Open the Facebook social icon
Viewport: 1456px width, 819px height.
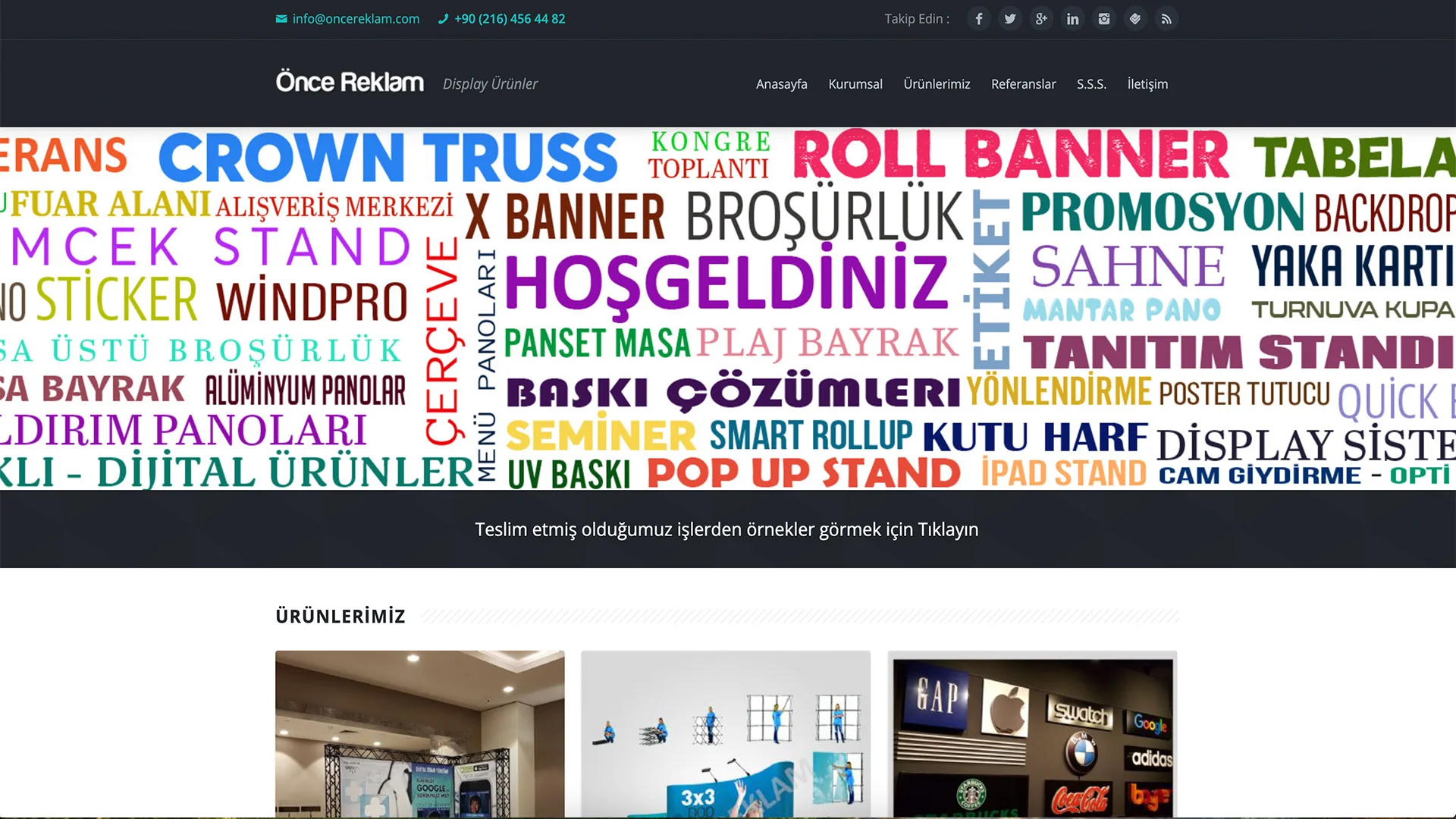click(979, 19)
